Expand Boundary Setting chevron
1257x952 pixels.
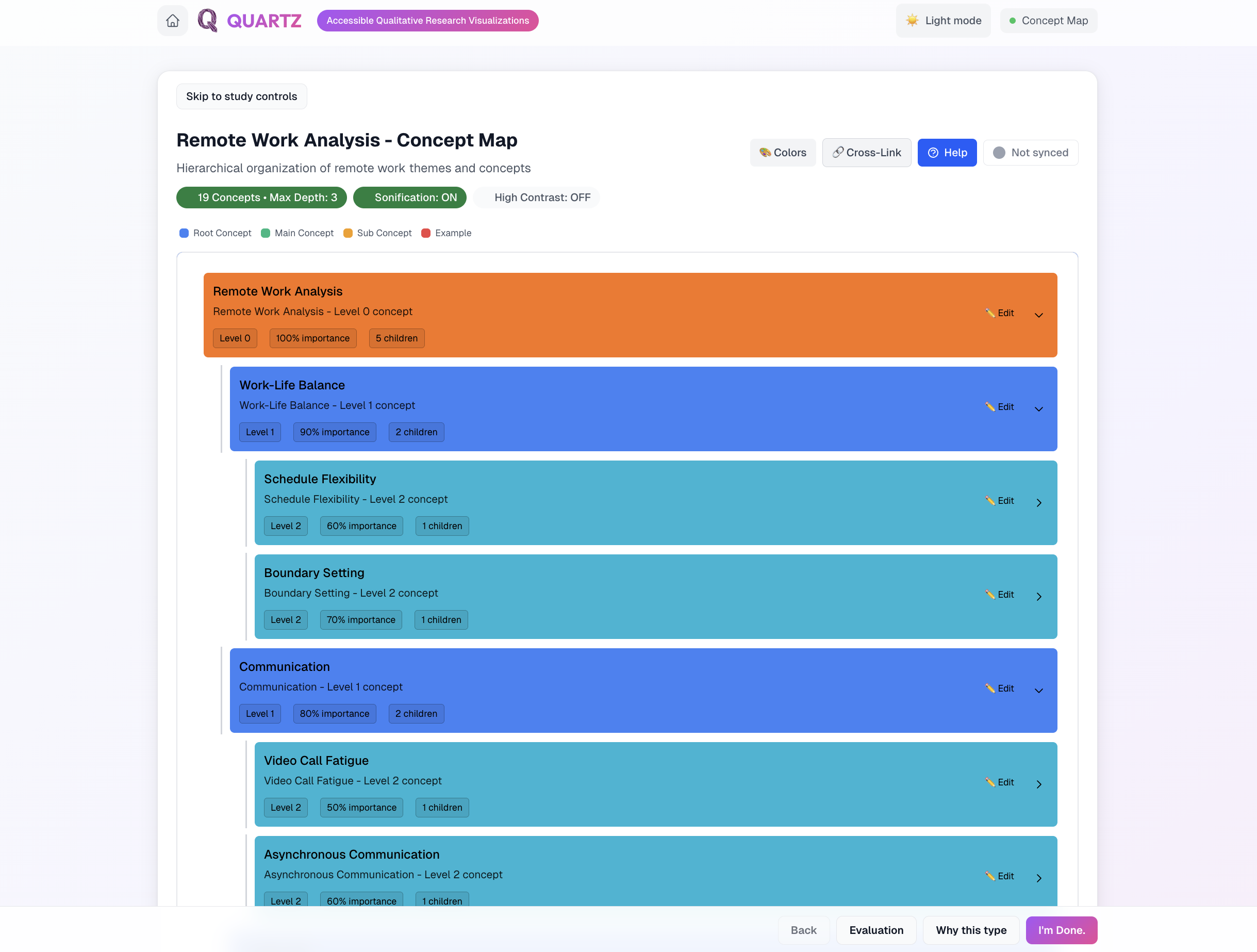pyautogui.click(x=1038, y=596)
